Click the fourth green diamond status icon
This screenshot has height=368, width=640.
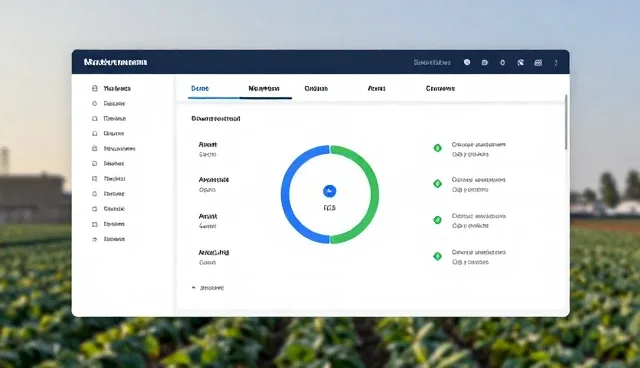point(438,256)
